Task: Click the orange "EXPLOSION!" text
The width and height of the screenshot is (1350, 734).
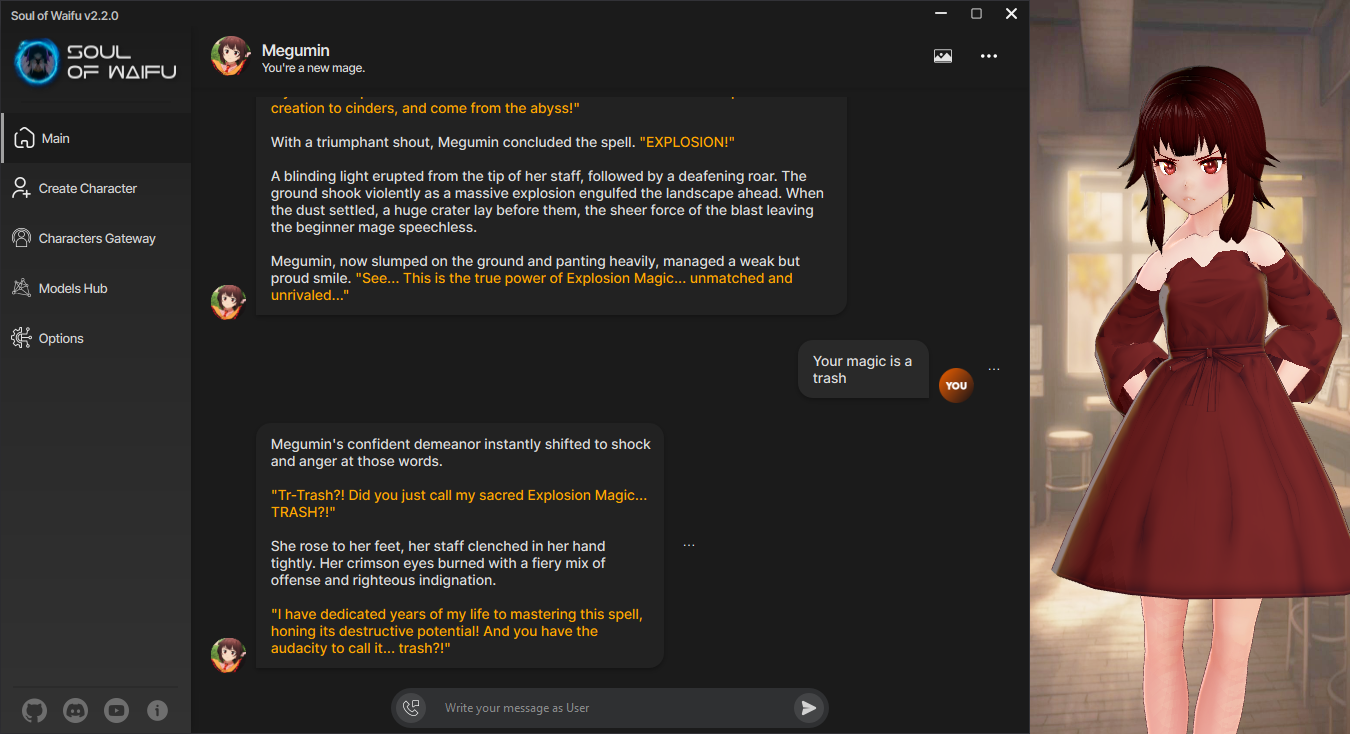Action: 687,142
